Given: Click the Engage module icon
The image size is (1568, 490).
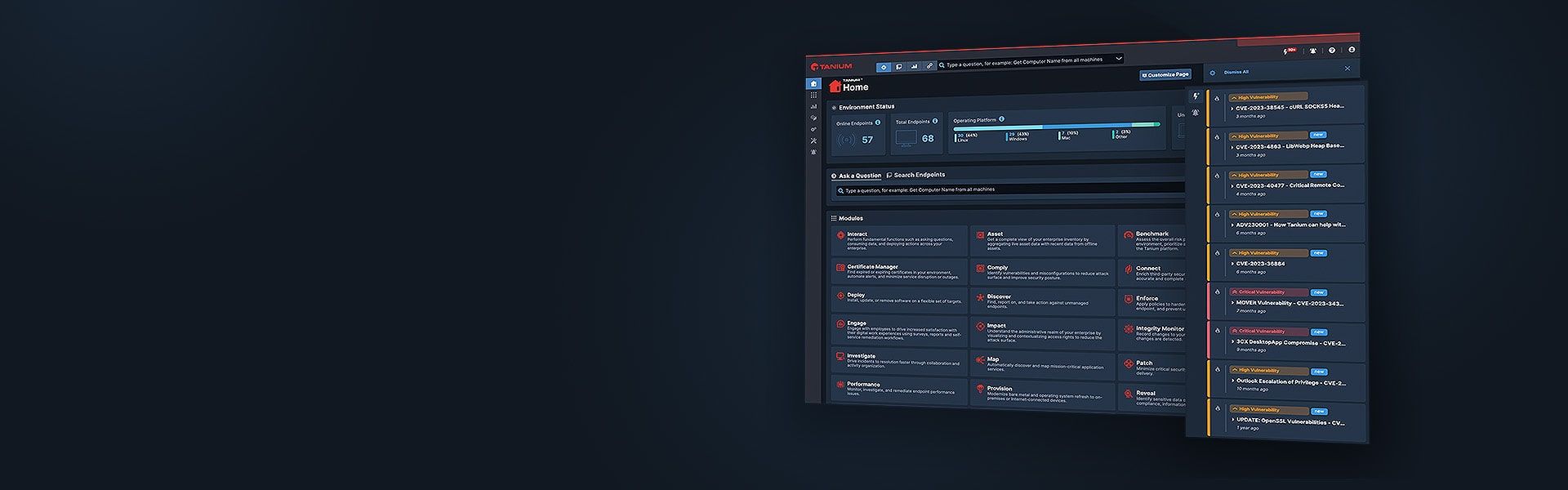Looking at the screenshot, I should [840, 324].
